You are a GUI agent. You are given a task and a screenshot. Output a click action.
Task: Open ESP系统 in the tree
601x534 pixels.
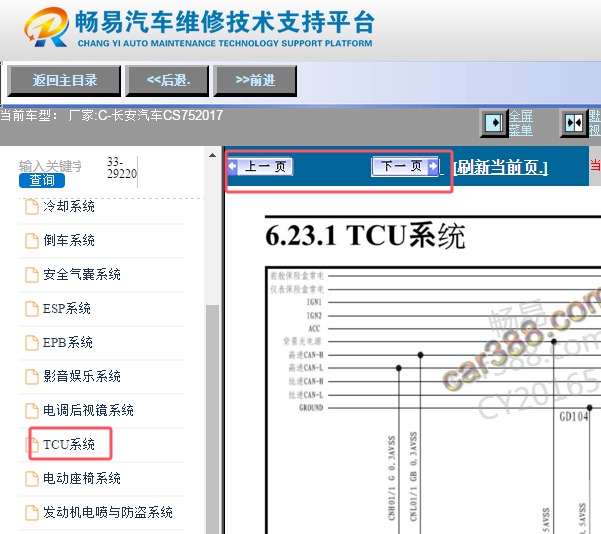click(67, 309)
